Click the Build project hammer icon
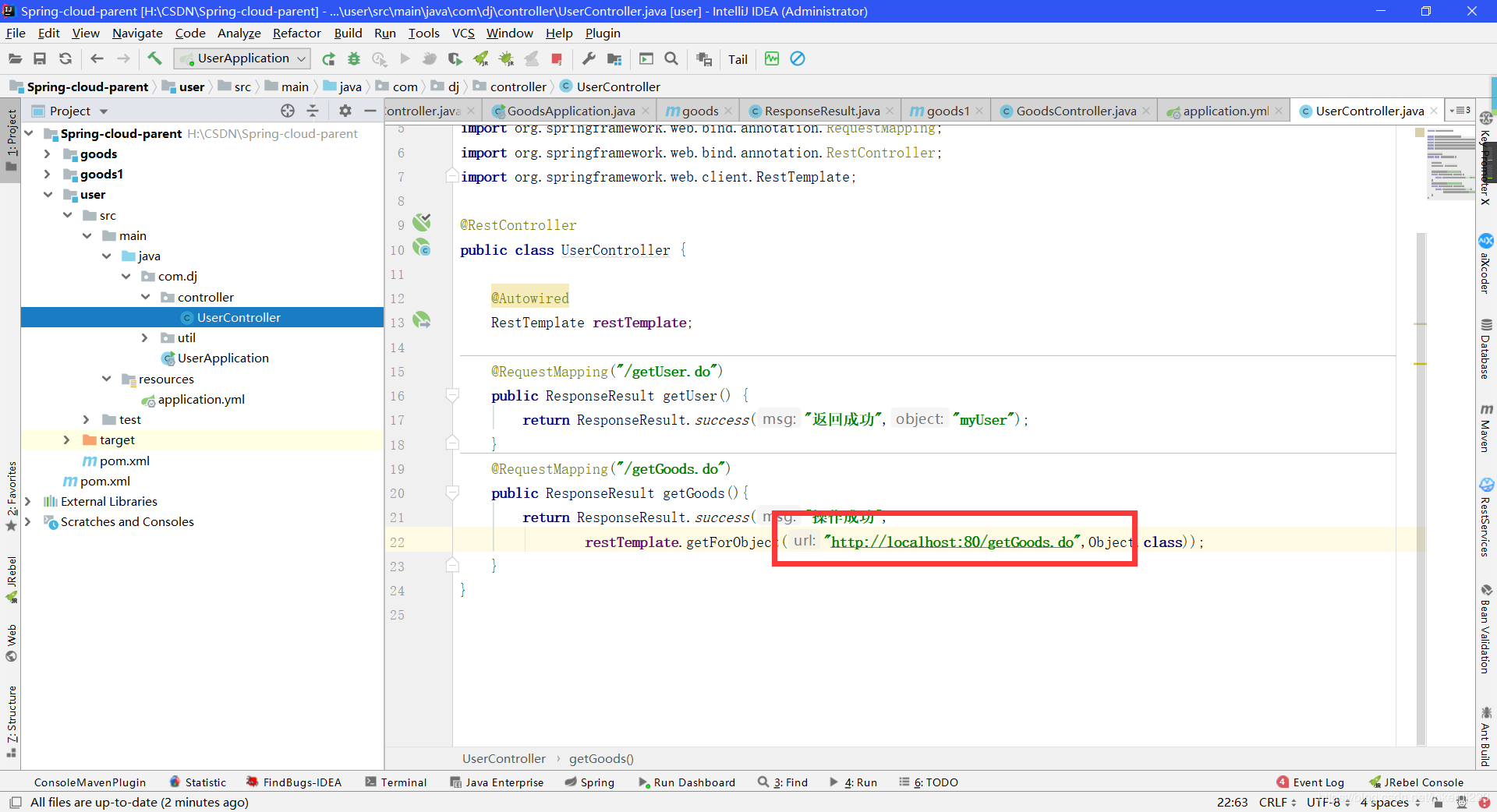 tap(154, 58)
